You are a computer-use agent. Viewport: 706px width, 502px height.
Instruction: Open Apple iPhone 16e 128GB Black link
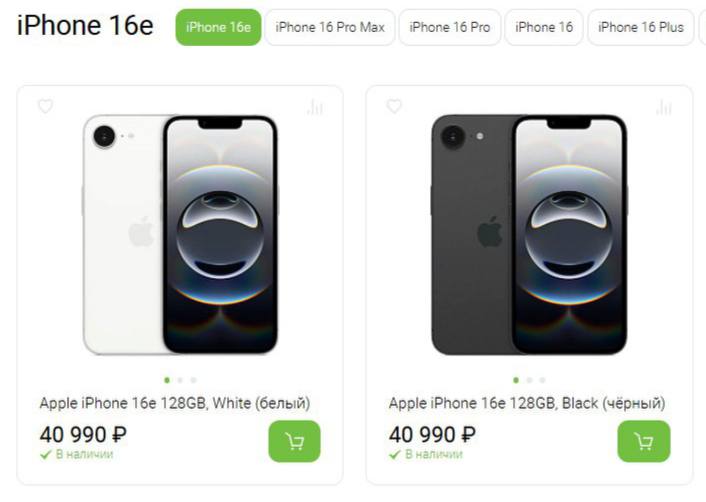click(x=527, y=403)
